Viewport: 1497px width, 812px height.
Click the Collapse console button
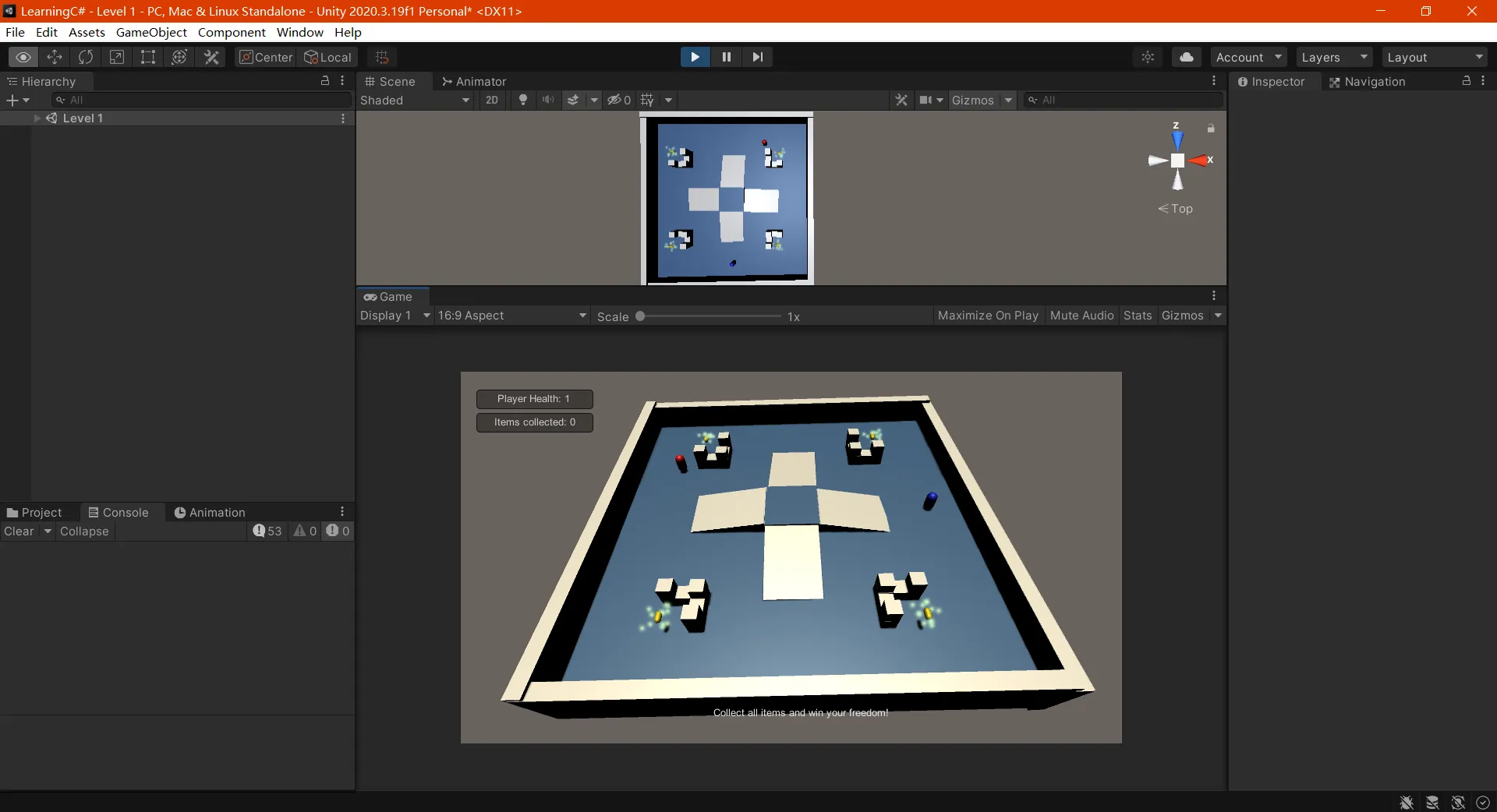84,531
